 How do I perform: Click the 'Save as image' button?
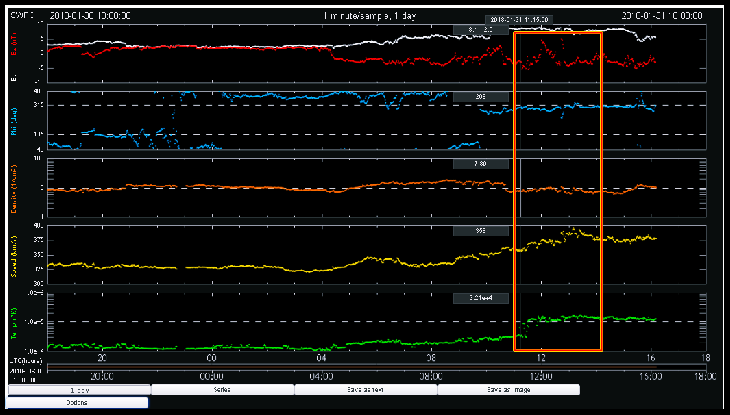point(508,390)
